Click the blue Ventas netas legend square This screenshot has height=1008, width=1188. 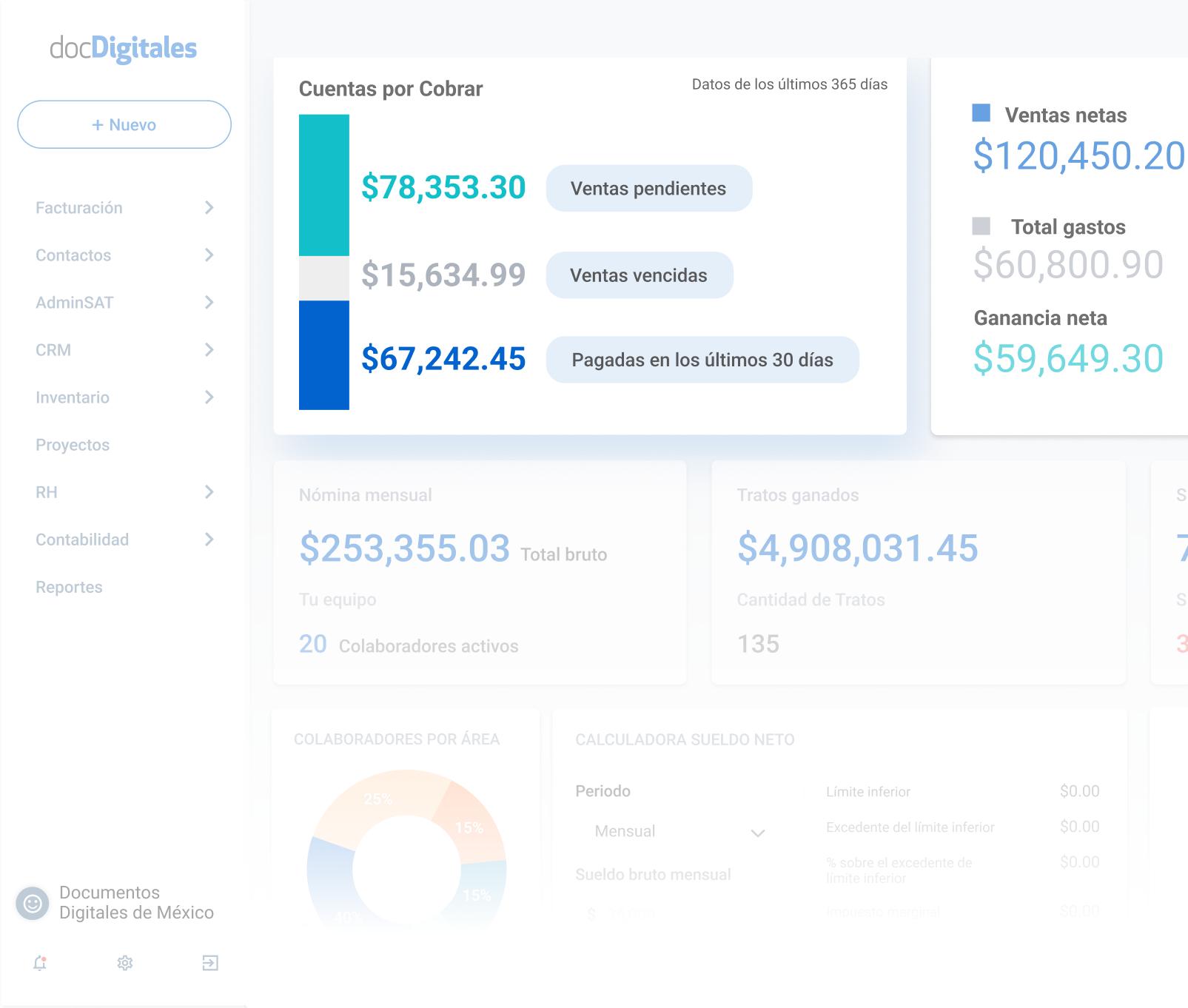tap(981, 113)
